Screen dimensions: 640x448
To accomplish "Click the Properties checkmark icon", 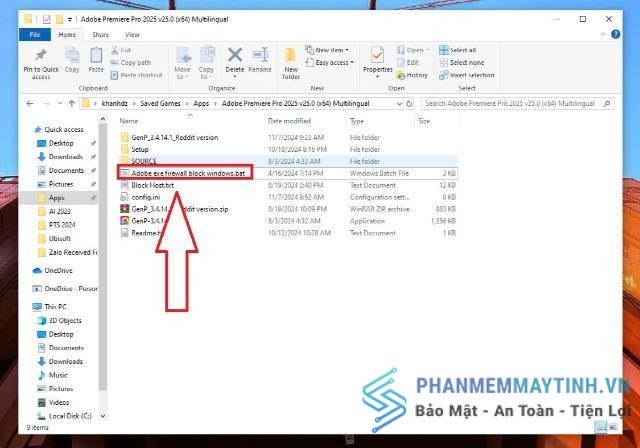I will point(377,55).
